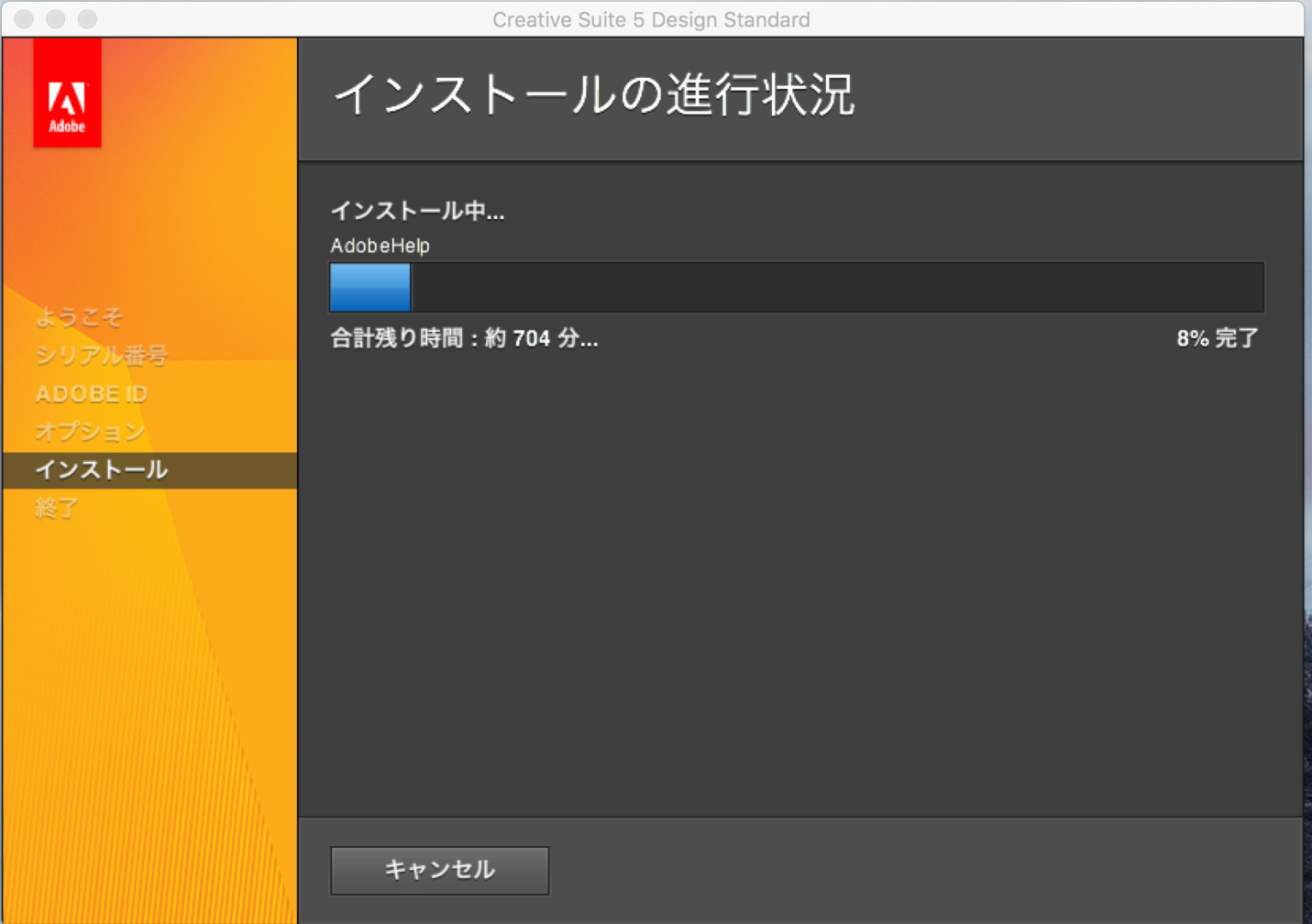
Task: Click the blue installation progress bar
Action: [x=797, y=287]
